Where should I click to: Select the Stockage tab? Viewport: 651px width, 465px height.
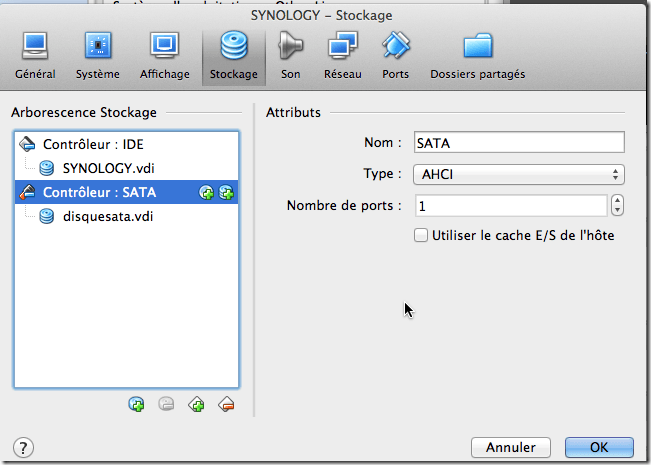(x=234, y=57)
